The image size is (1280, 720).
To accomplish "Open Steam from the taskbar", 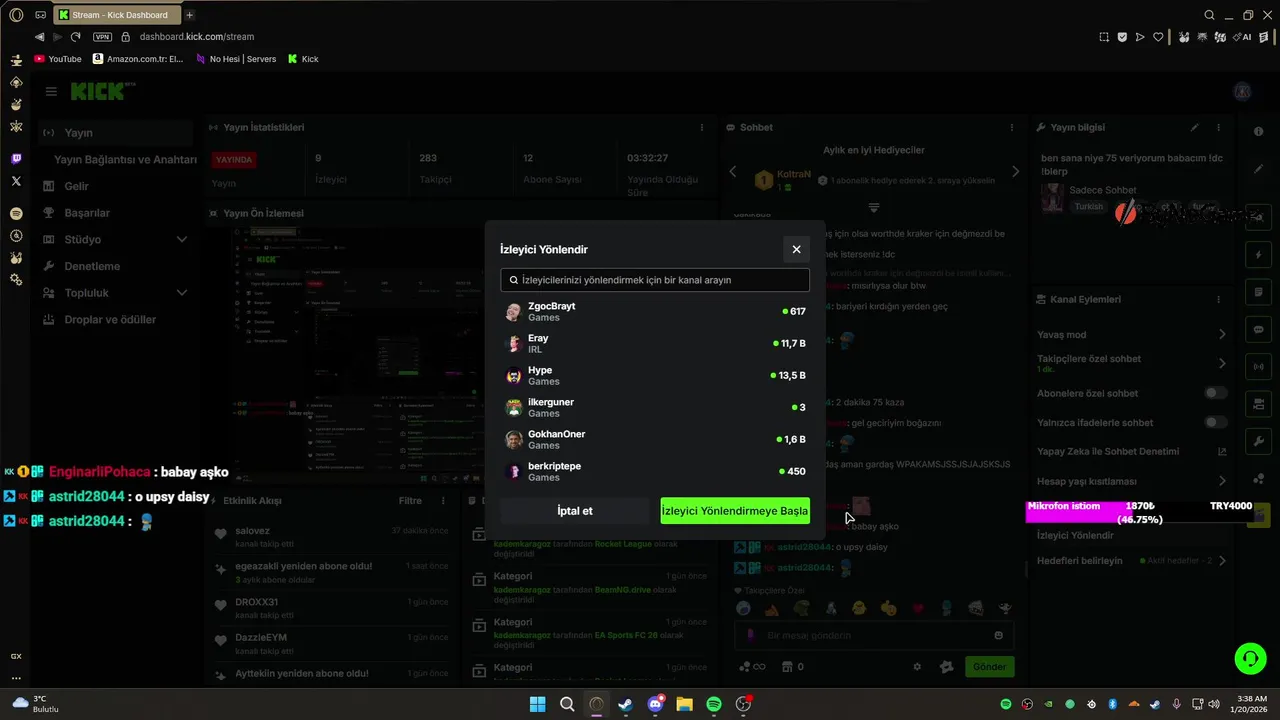I will [x=626, y=704].
